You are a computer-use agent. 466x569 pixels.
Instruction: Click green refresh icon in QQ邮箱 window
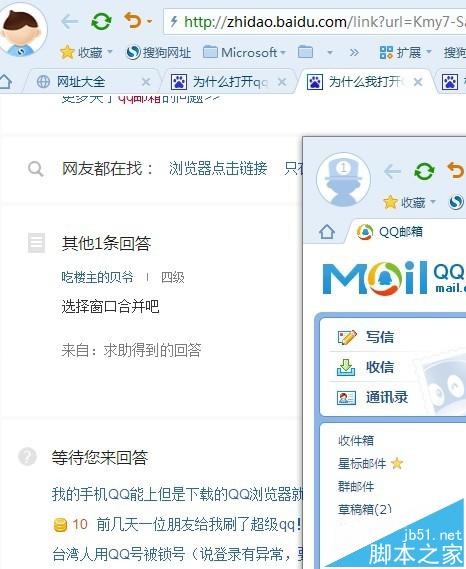[424, 171]
